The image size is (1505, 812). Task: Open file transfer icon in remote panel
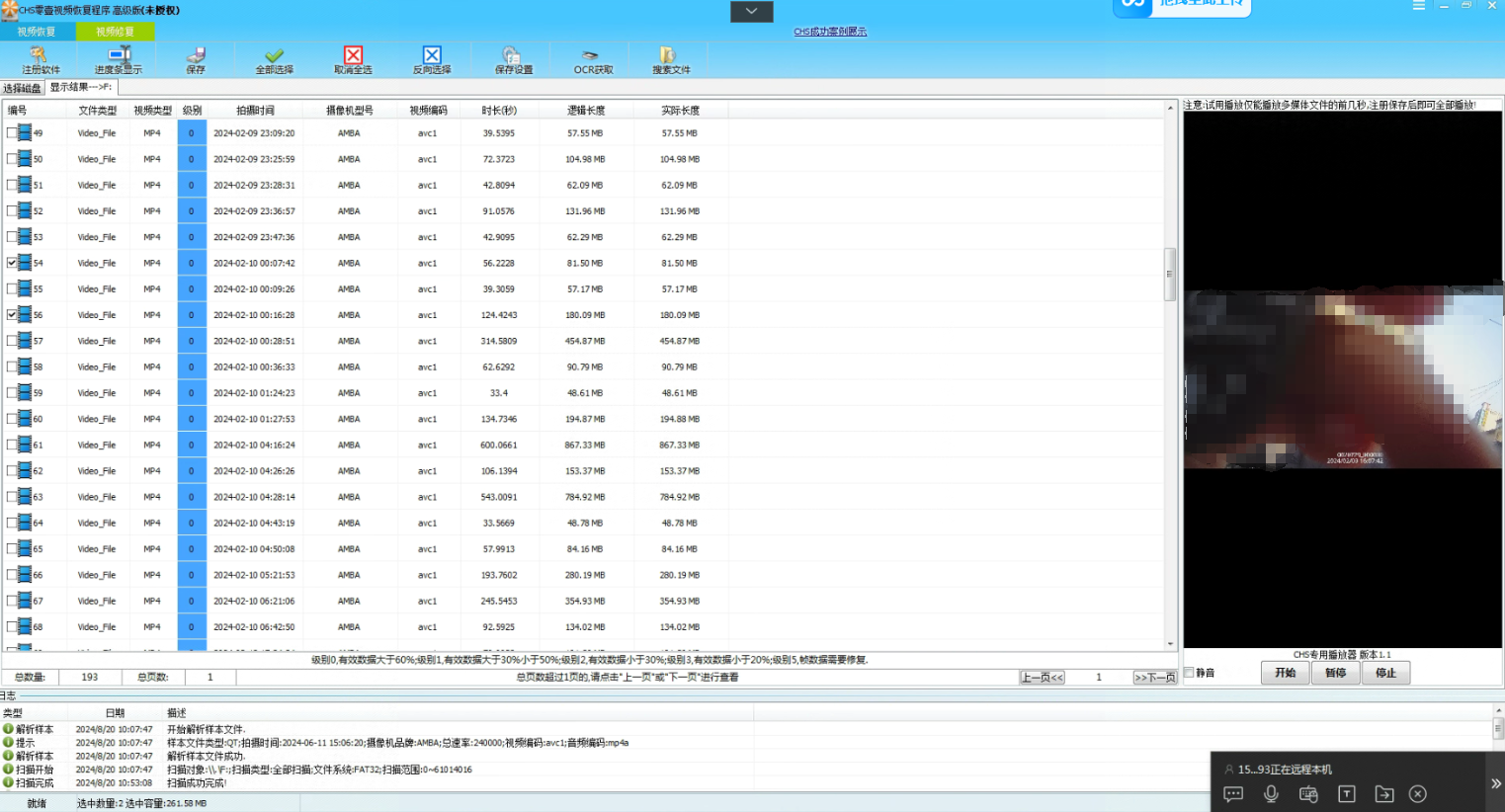tap(1383, 794)
